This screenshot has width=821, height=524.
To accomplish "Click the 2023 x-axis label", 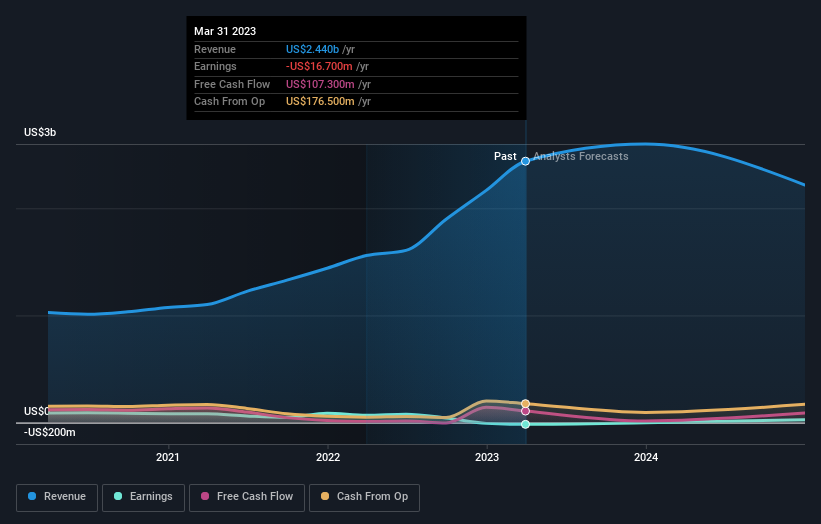I will click(487, 457).
